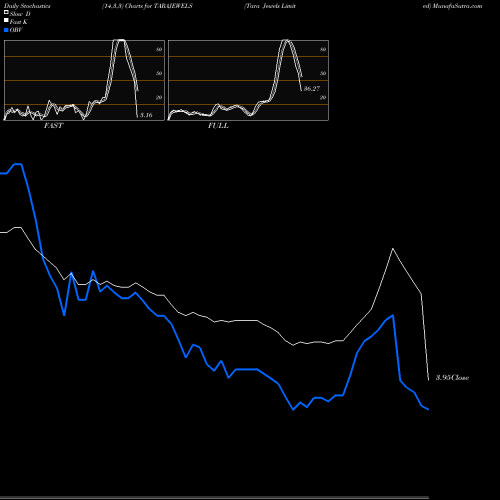500x500 pixels.
Task: Click the Fast K legend swatch
Action: click(x=6, y=20)
